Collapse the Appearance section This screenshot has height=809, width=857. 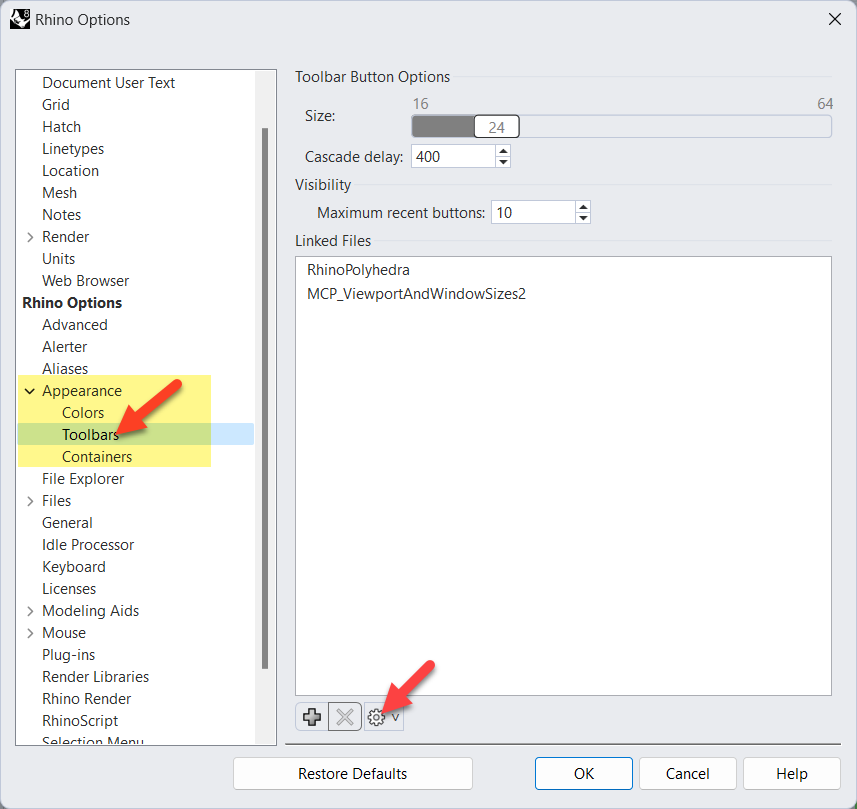pos(30,391)
